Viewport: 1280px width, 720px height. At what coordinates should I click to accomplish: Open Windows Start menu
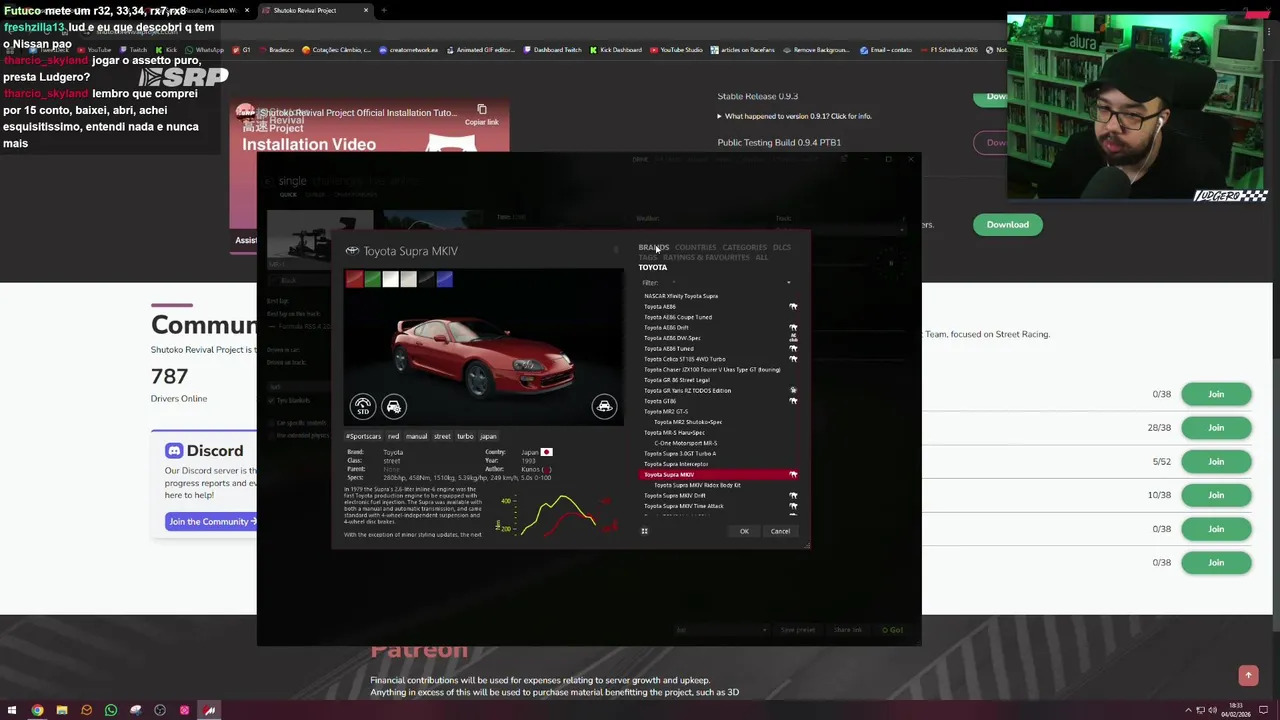coord(13,710)
